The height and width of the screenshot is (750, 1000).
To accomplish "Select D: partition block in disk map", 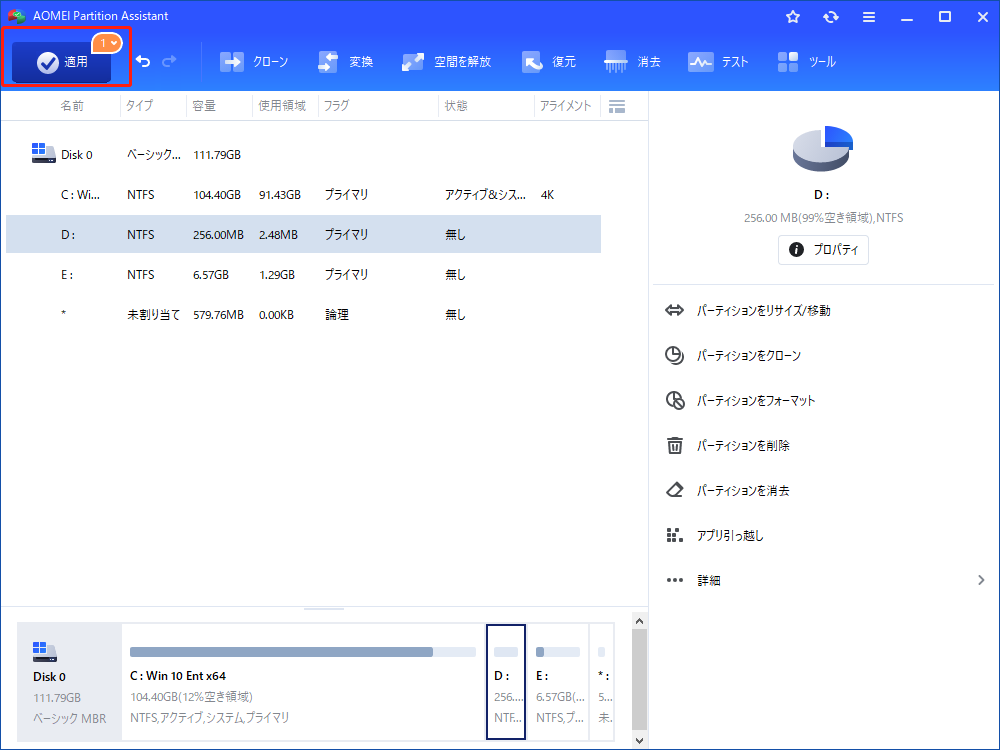I will click(506, 682).
